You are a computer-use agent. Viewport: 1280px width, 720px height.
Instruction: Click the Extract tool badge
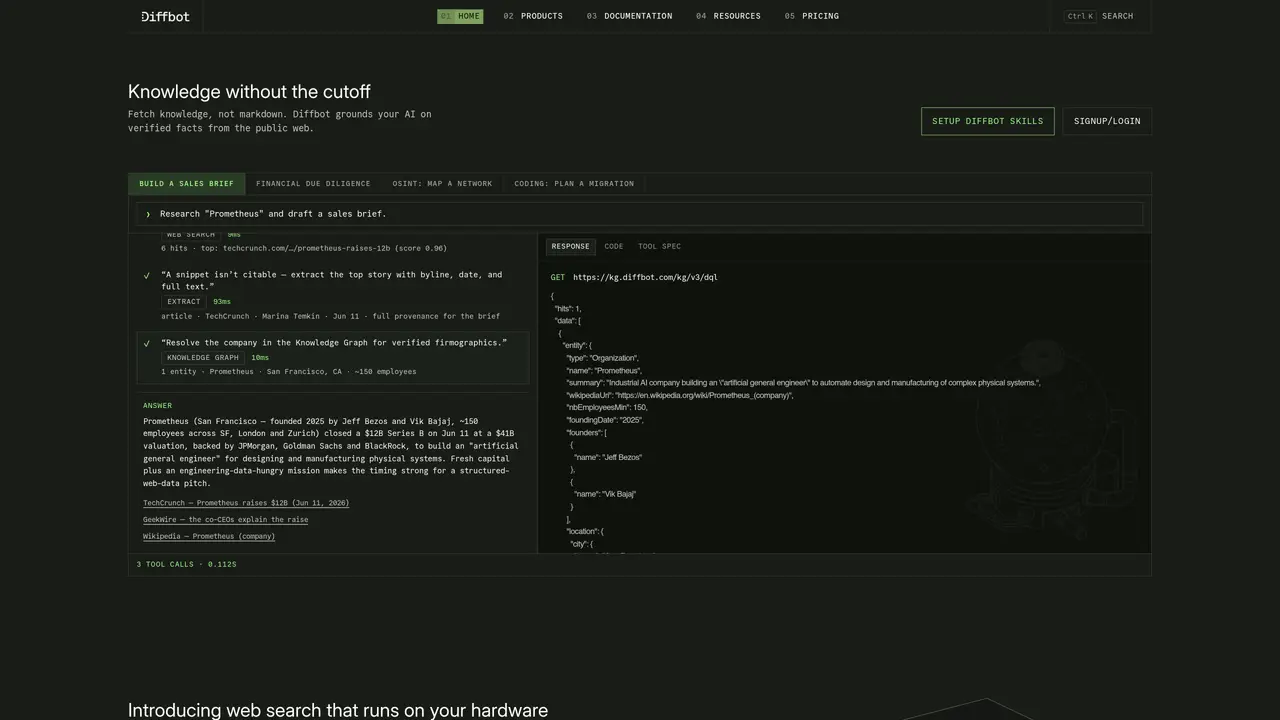pos(184,301)
